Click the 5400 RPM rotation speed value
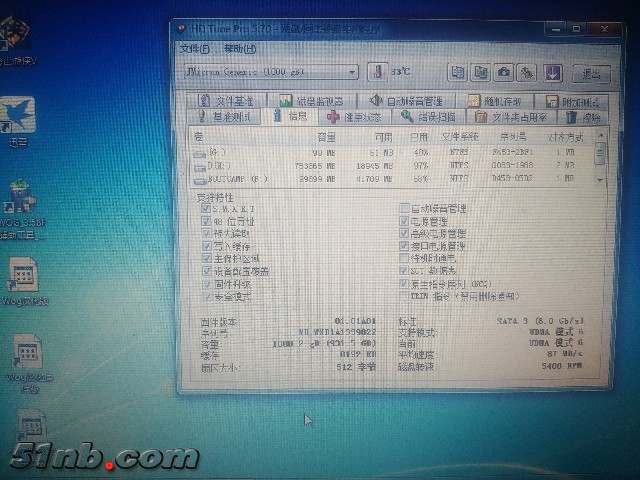The image size is (640, 480). click(562, 366)
